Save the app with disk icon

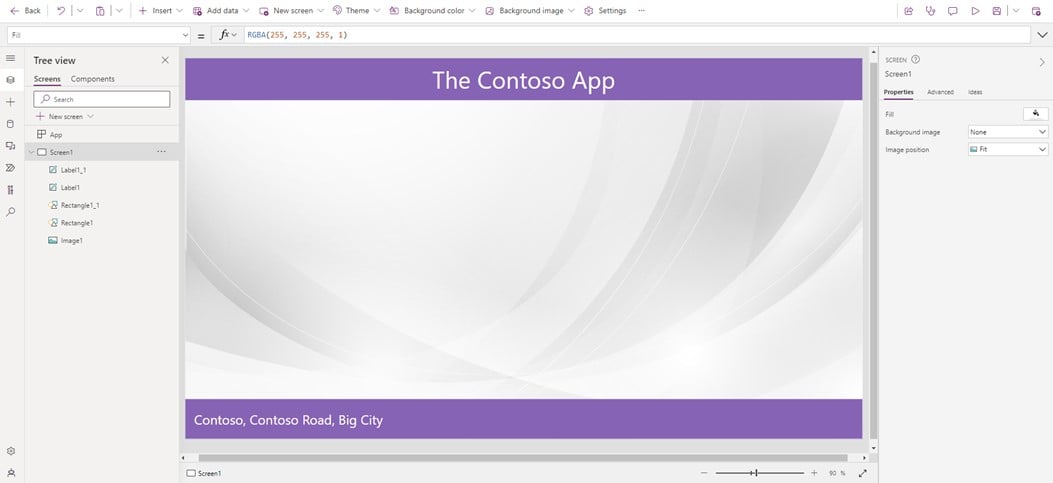click(997, 11)
